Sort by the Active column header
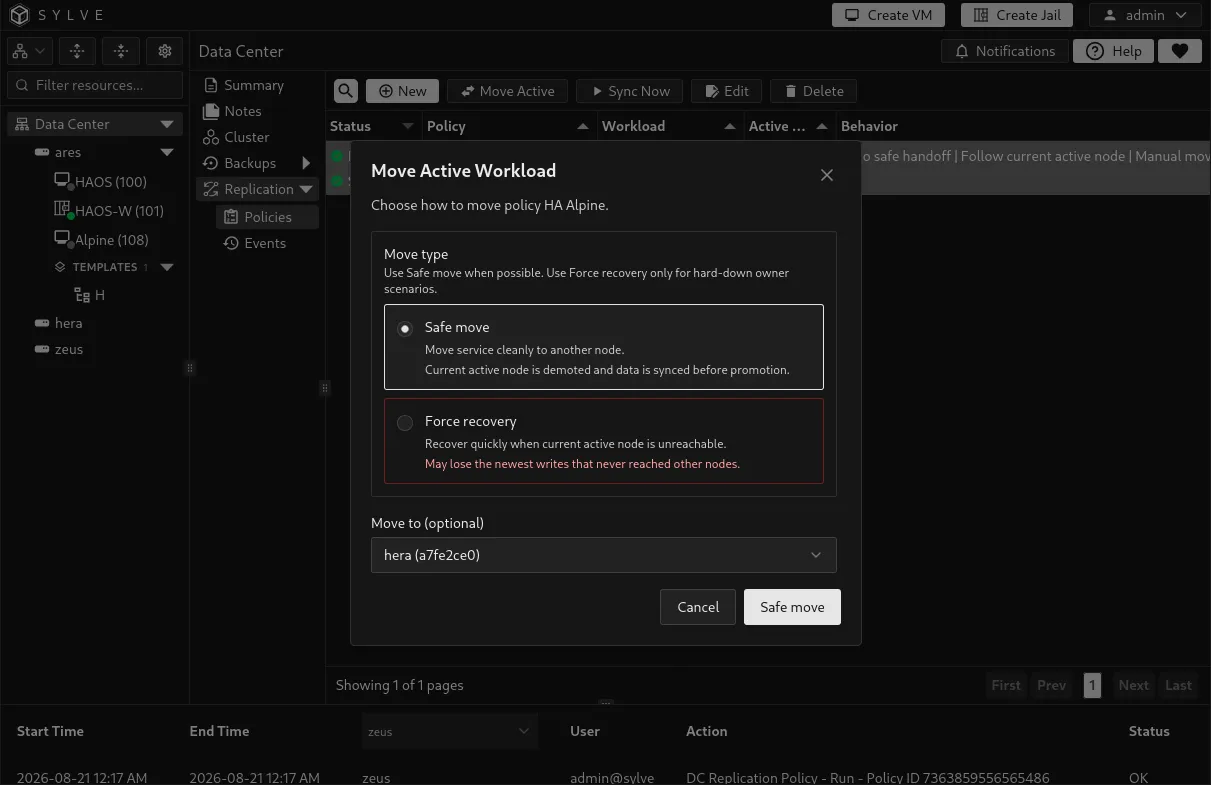1211x785 pixels. click(788, 126)
